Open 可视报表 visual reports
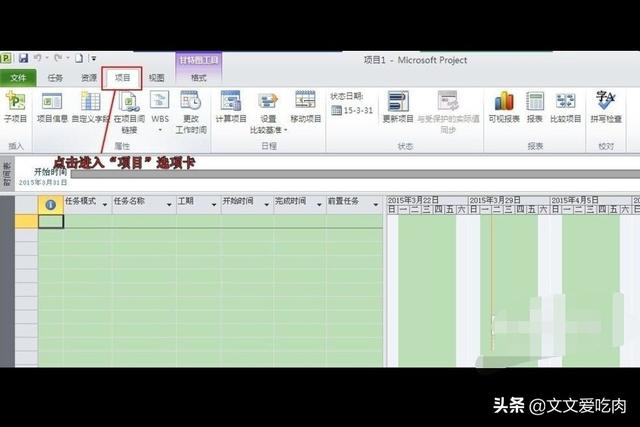Viewport: 640px width, 427px height. [x=502, y=106]
